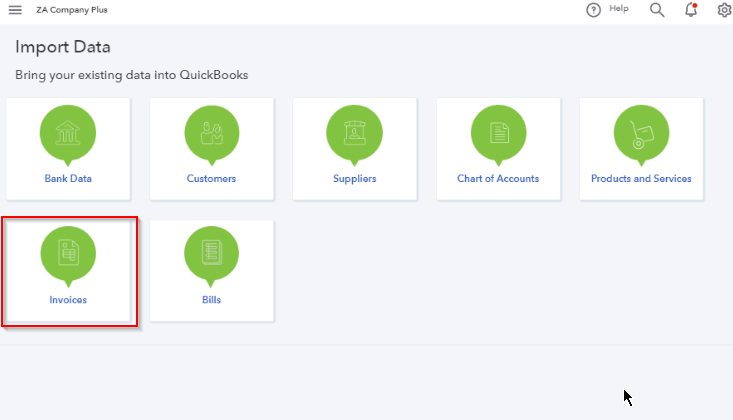Click the Products and Services link
The image size is (733, 420).
tap(641, 179)
